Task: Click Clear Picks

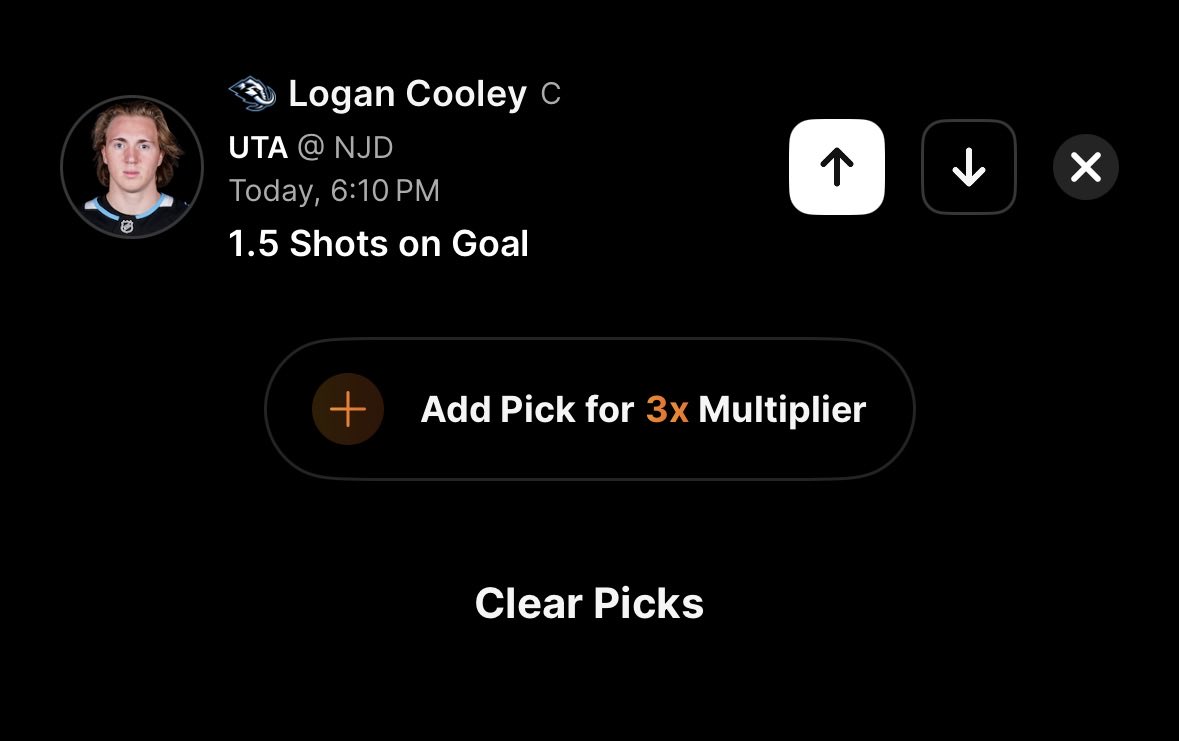Action: coord(590,603)
